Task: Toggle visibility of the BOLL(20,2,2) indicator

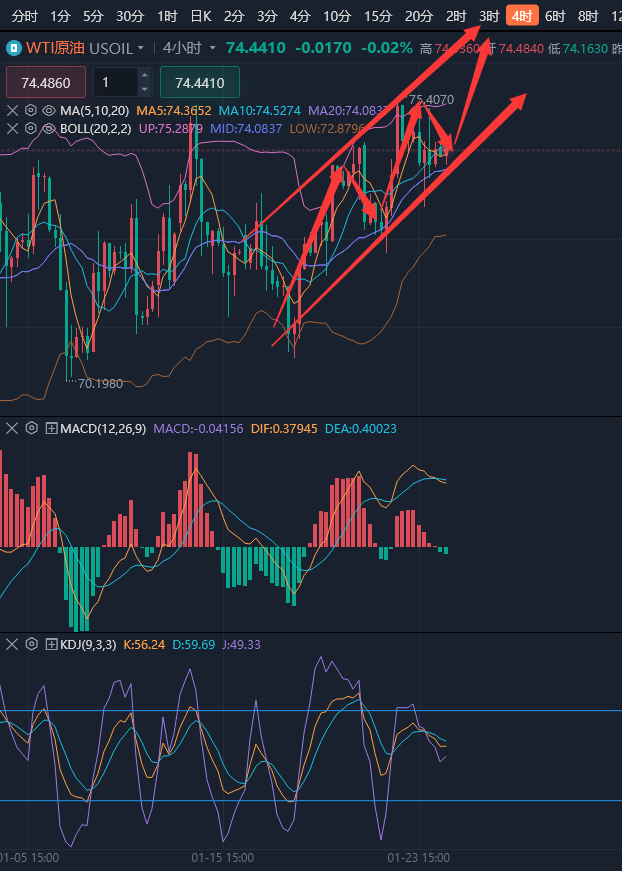Action: click(49, 129)
